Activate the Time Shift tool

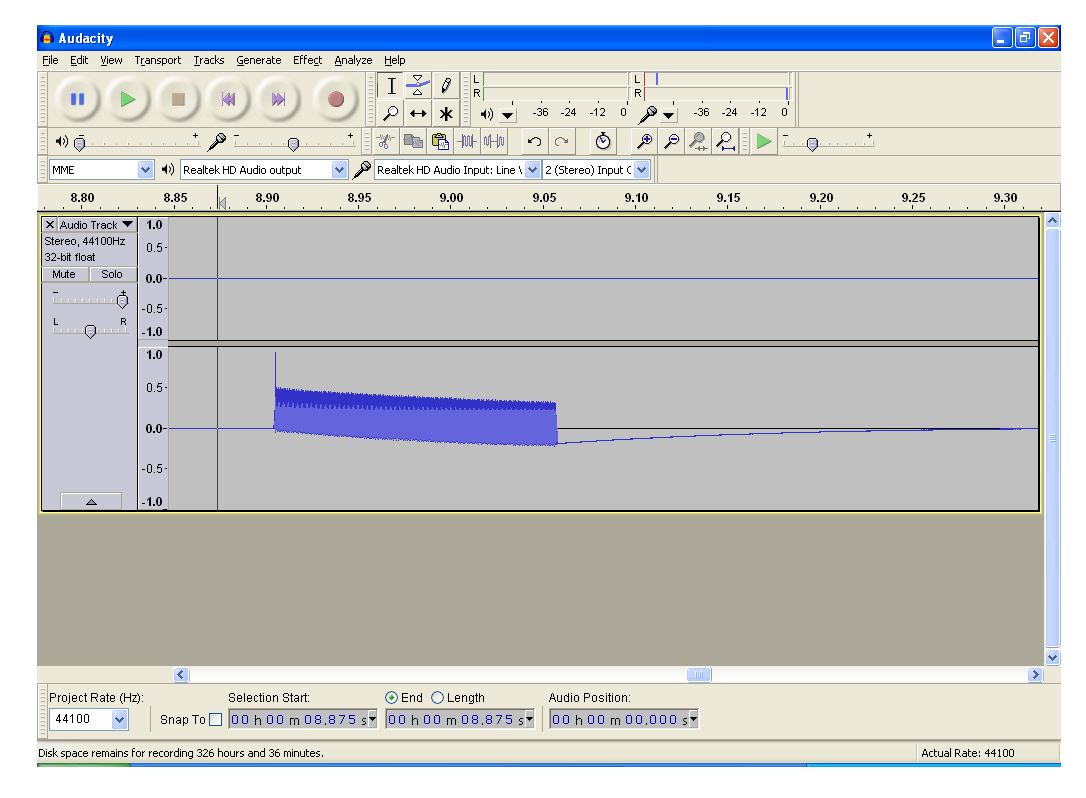(x=418, y=113)
